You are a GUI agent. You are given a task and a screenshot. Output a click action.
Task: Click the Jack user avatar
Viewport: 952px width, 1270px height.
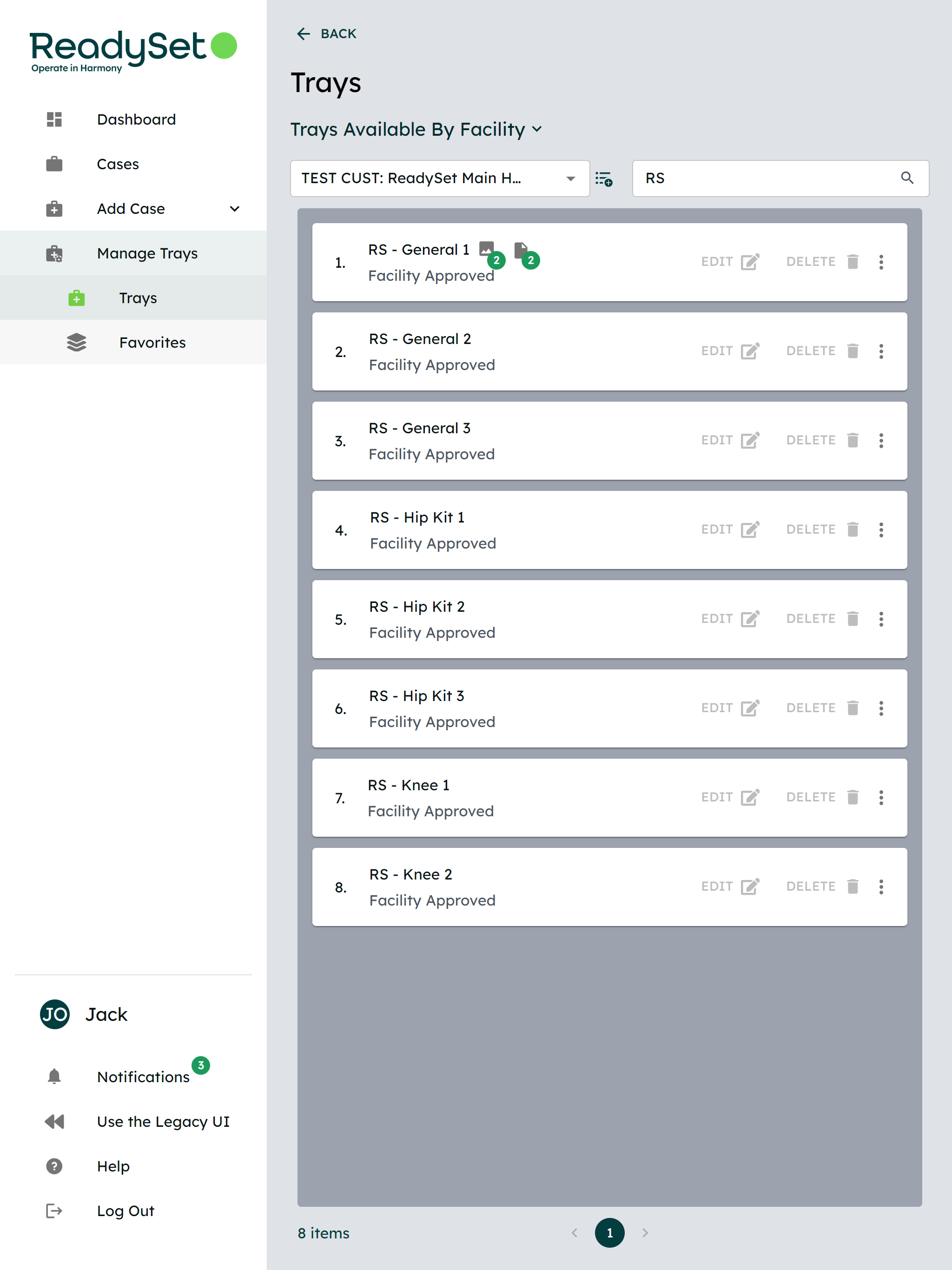pyautogui.click(x=54, y=1014)
